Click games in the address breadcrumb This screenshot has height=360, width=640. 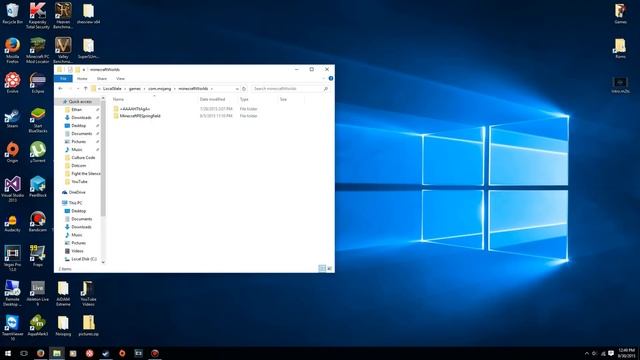[x=135, y=89]
